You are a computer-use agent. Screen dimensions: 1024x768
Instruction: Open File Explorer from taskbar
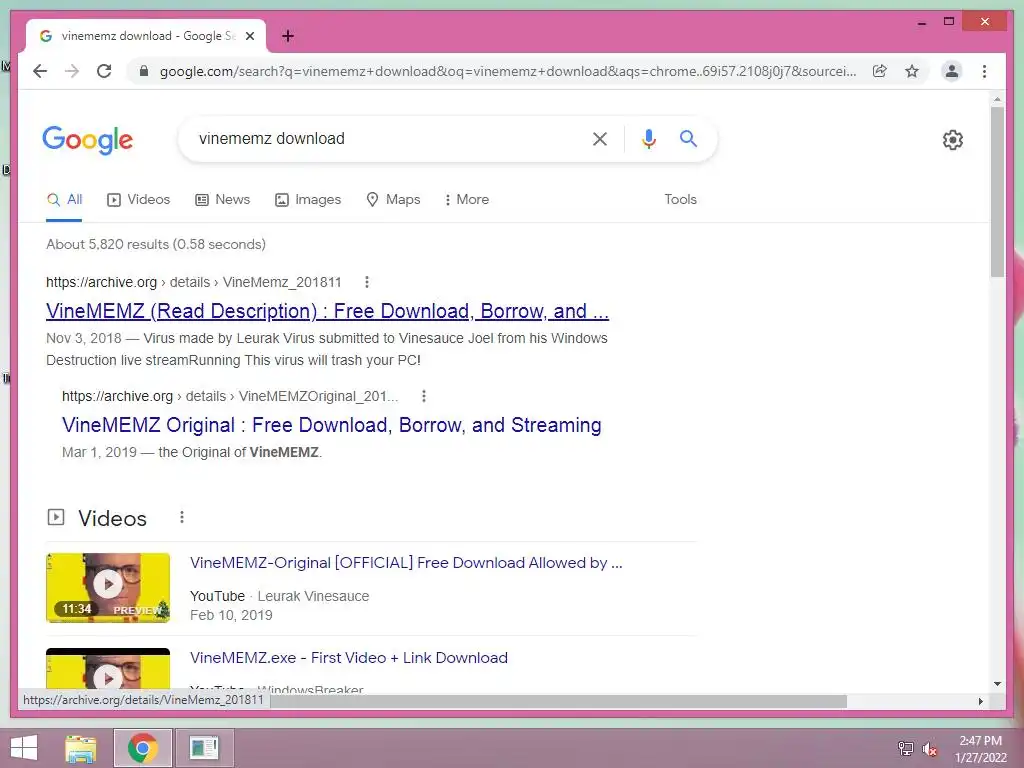[81, 748]
